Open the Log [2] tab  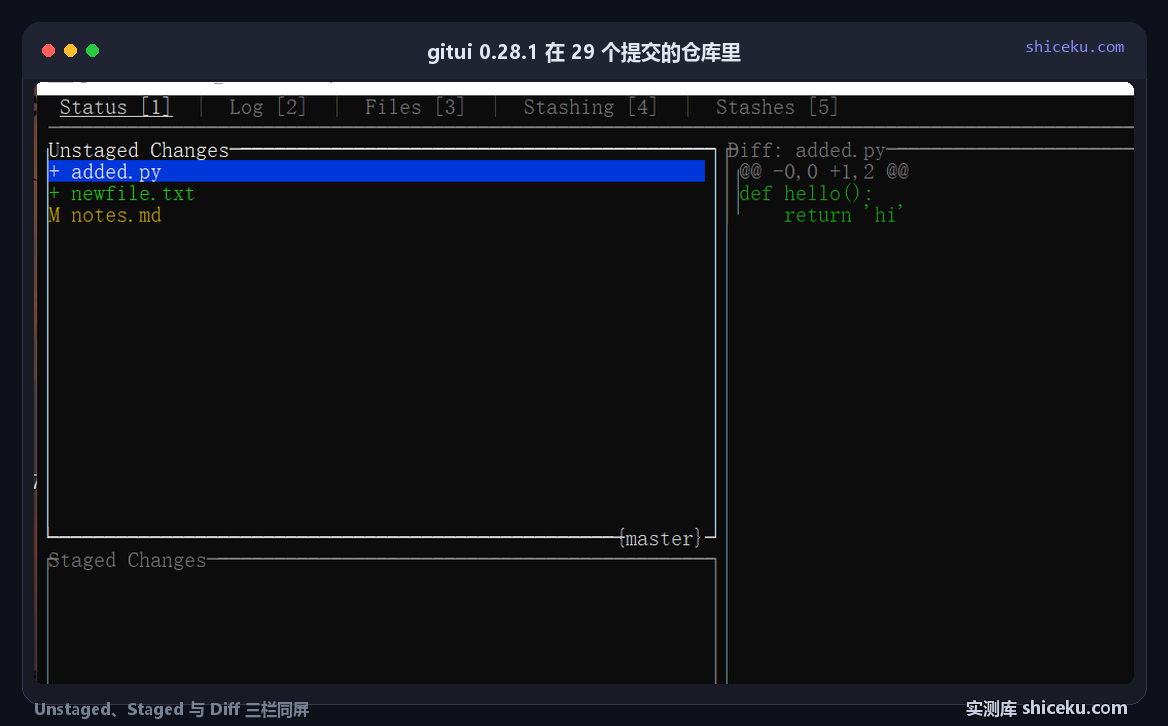point(267,107)
